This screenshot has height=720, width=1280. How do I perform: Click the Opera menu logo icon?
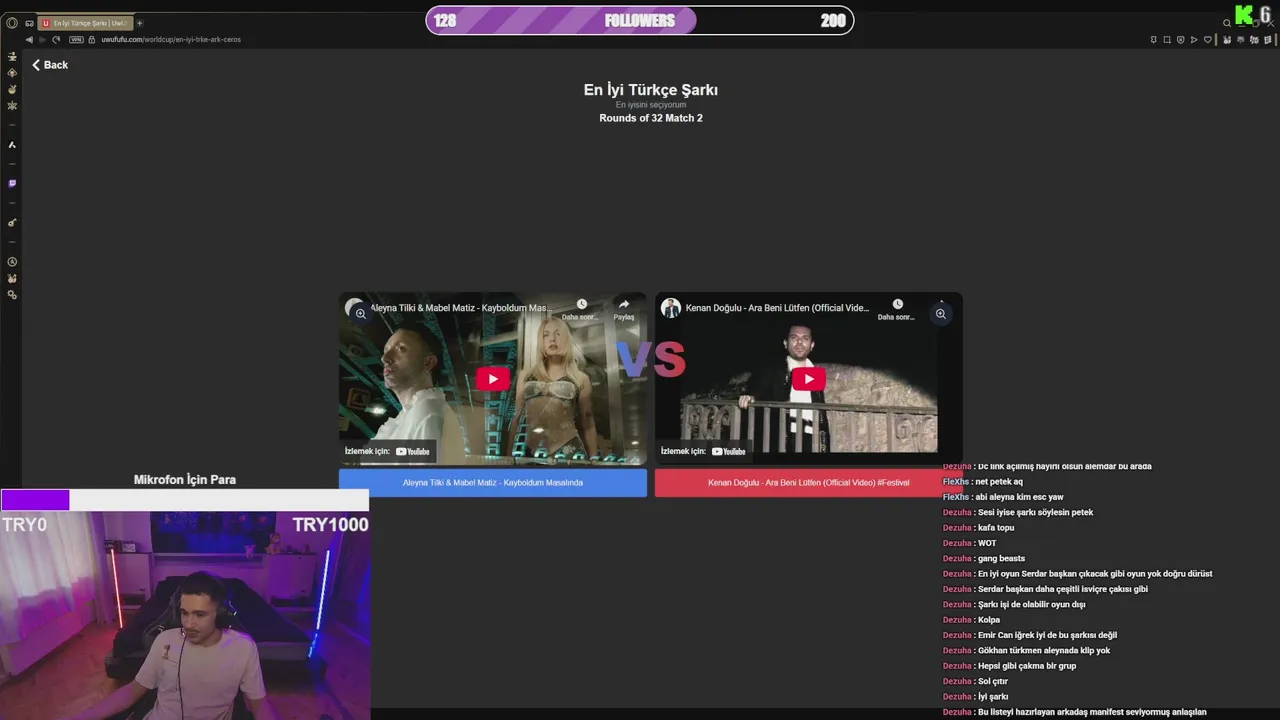pyautogui.click(x=12, y=23)
